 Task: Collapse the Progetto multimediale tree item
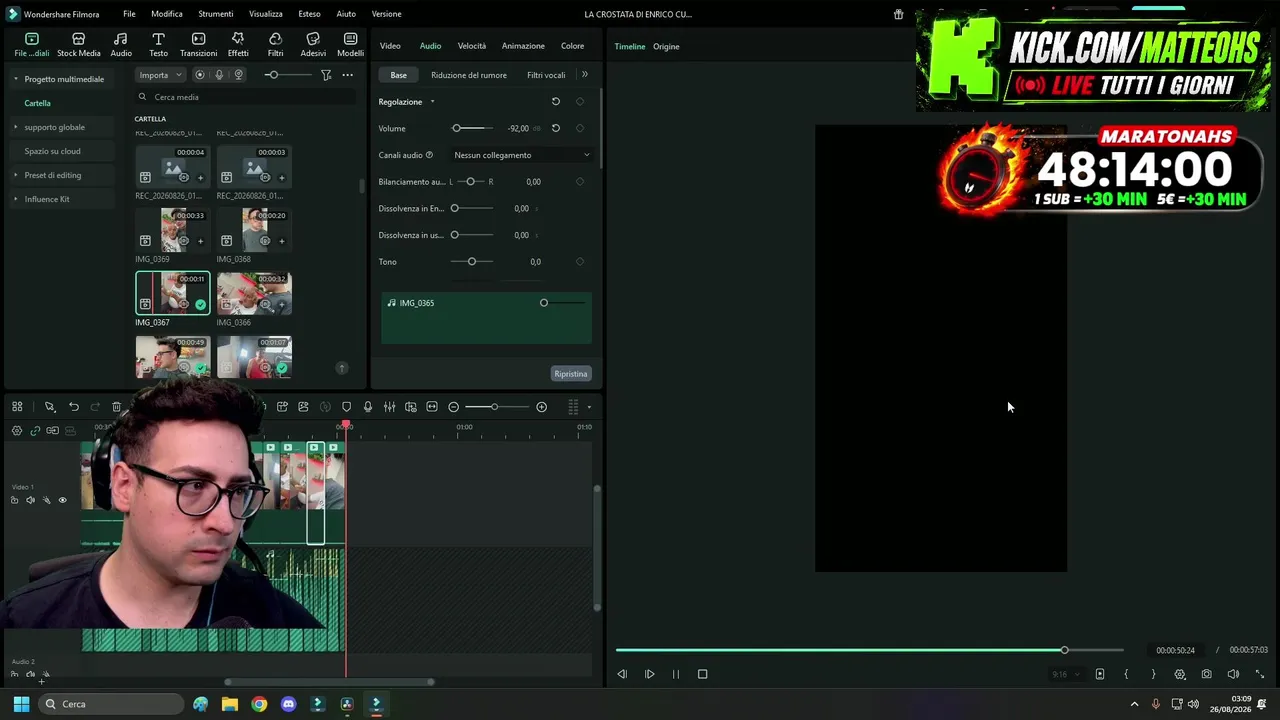point(15,79)
